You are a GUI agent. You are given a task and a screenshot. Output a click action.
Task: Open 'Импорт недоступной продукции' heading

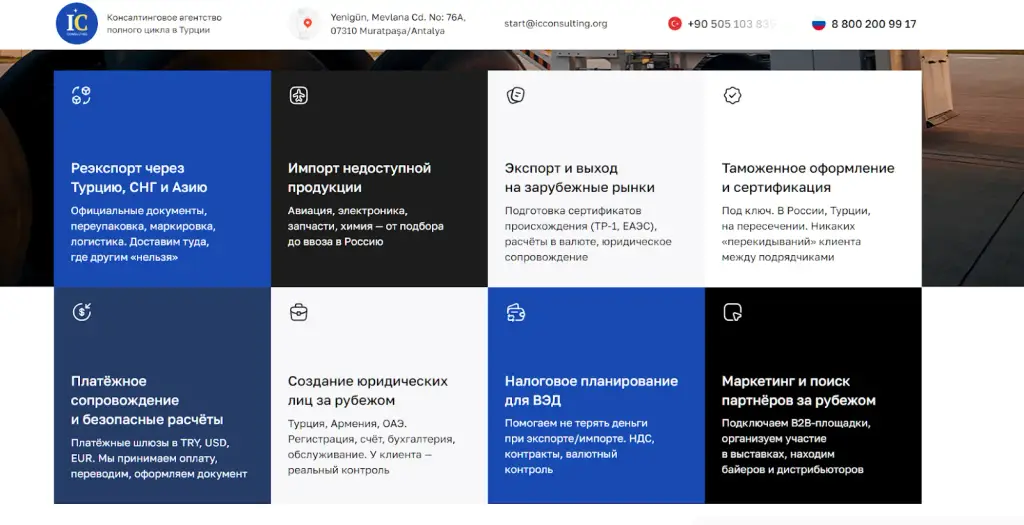point(359,178)
